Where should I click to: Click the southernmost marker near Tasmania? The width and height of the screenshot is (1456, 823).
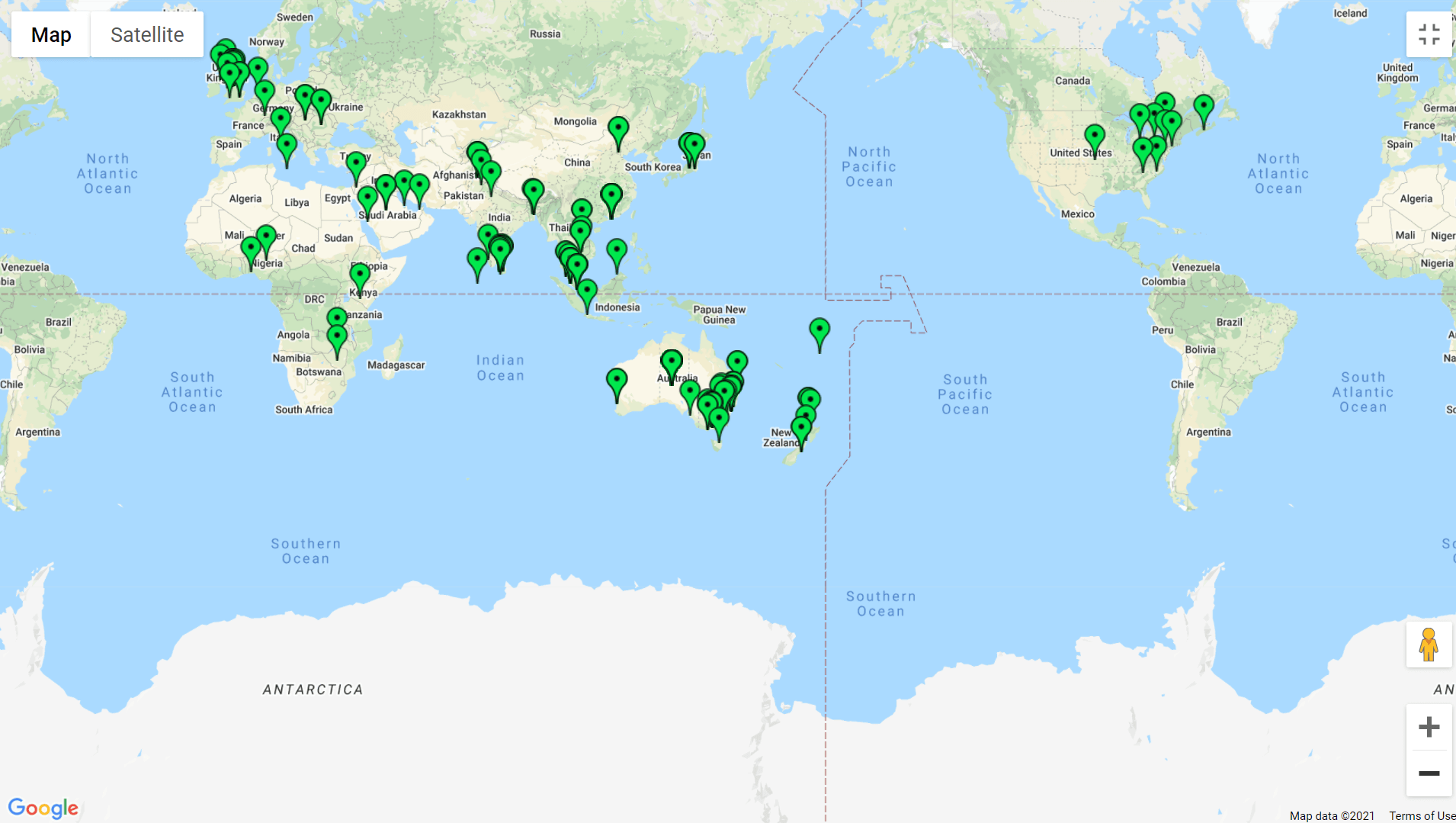point(719,421)
